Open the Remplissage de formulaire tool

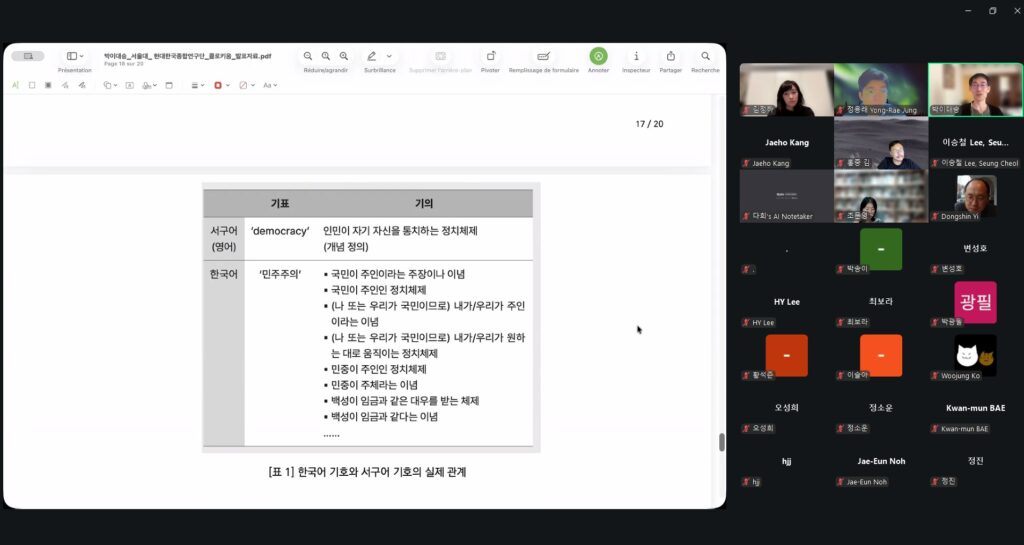(x=543, y=56)
